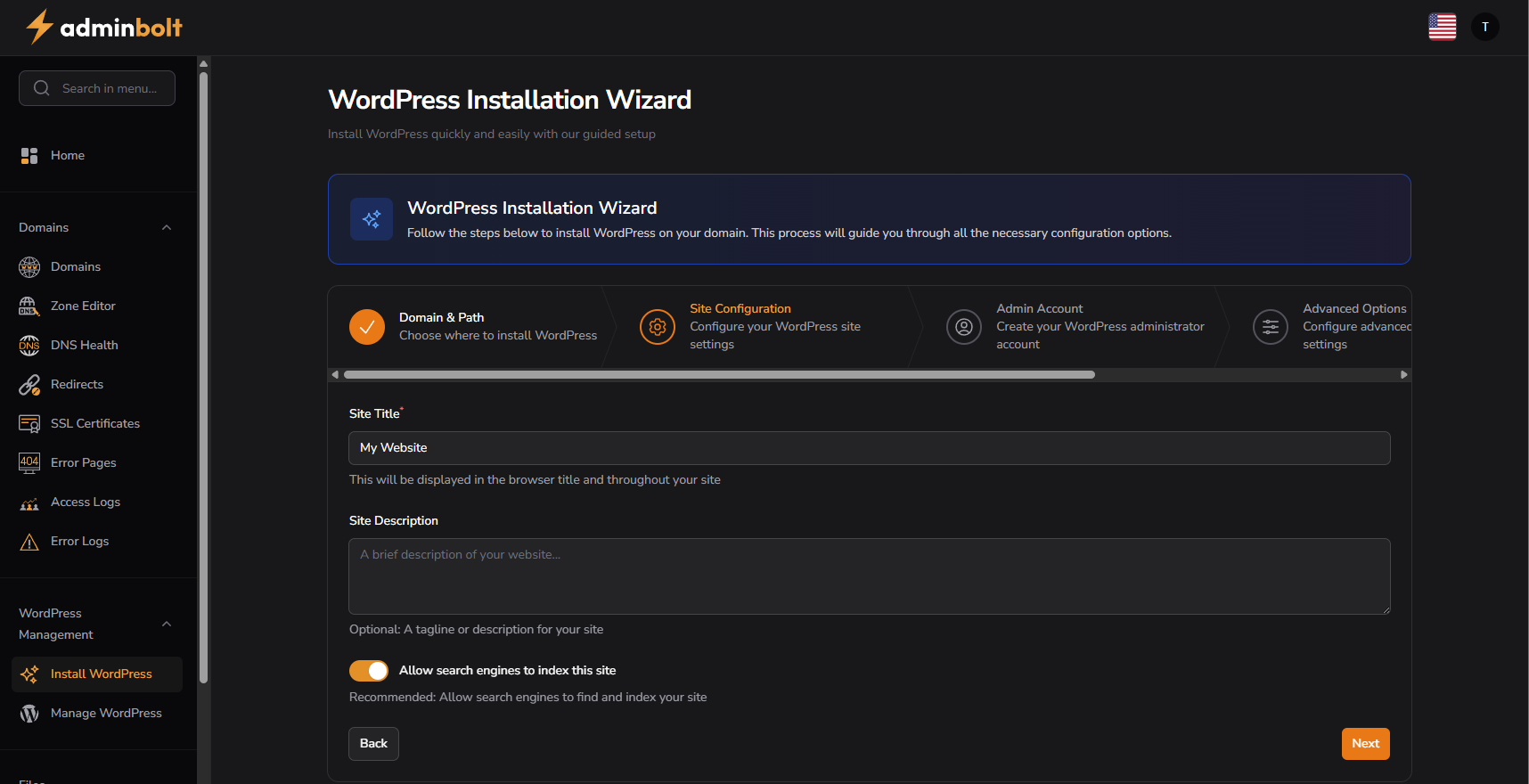Image resolution: width=1529 pixels, height=784 pixels.
Task: Click the Domains globe icon
Action: click(x=29, y=267)
